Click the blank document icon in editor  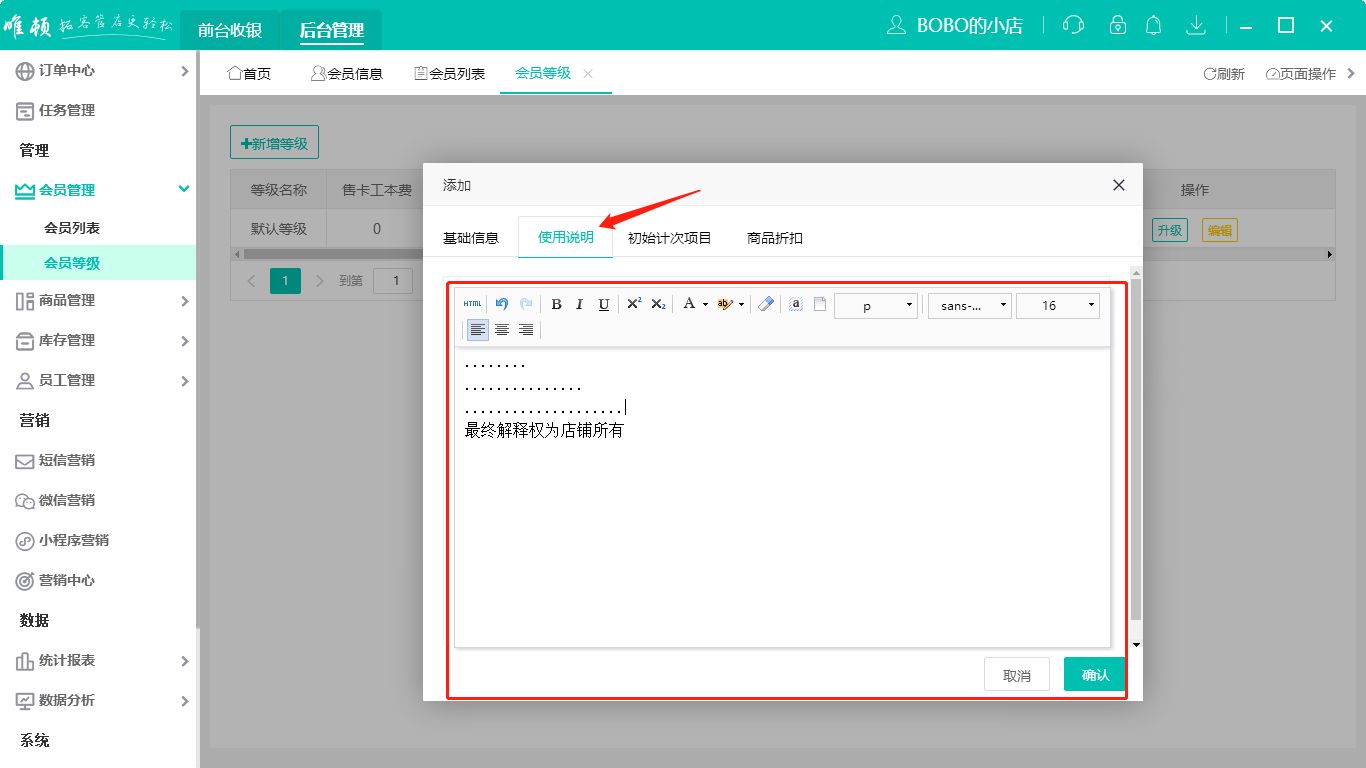tap(819, 304)
